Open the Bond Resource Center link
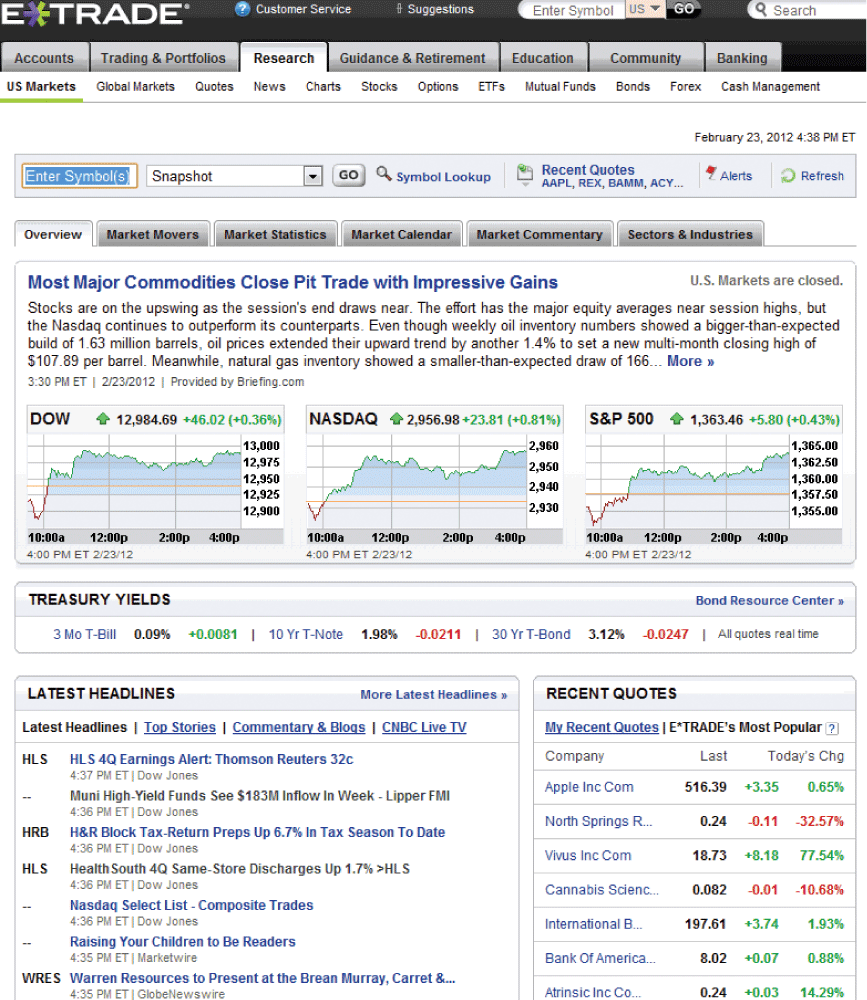 pos(769,601)
